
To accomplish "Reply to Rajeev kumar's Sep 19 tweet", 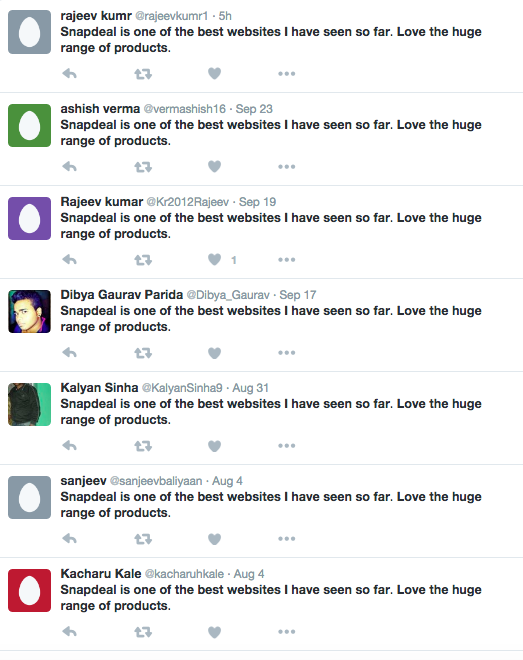I will (70, 260).
